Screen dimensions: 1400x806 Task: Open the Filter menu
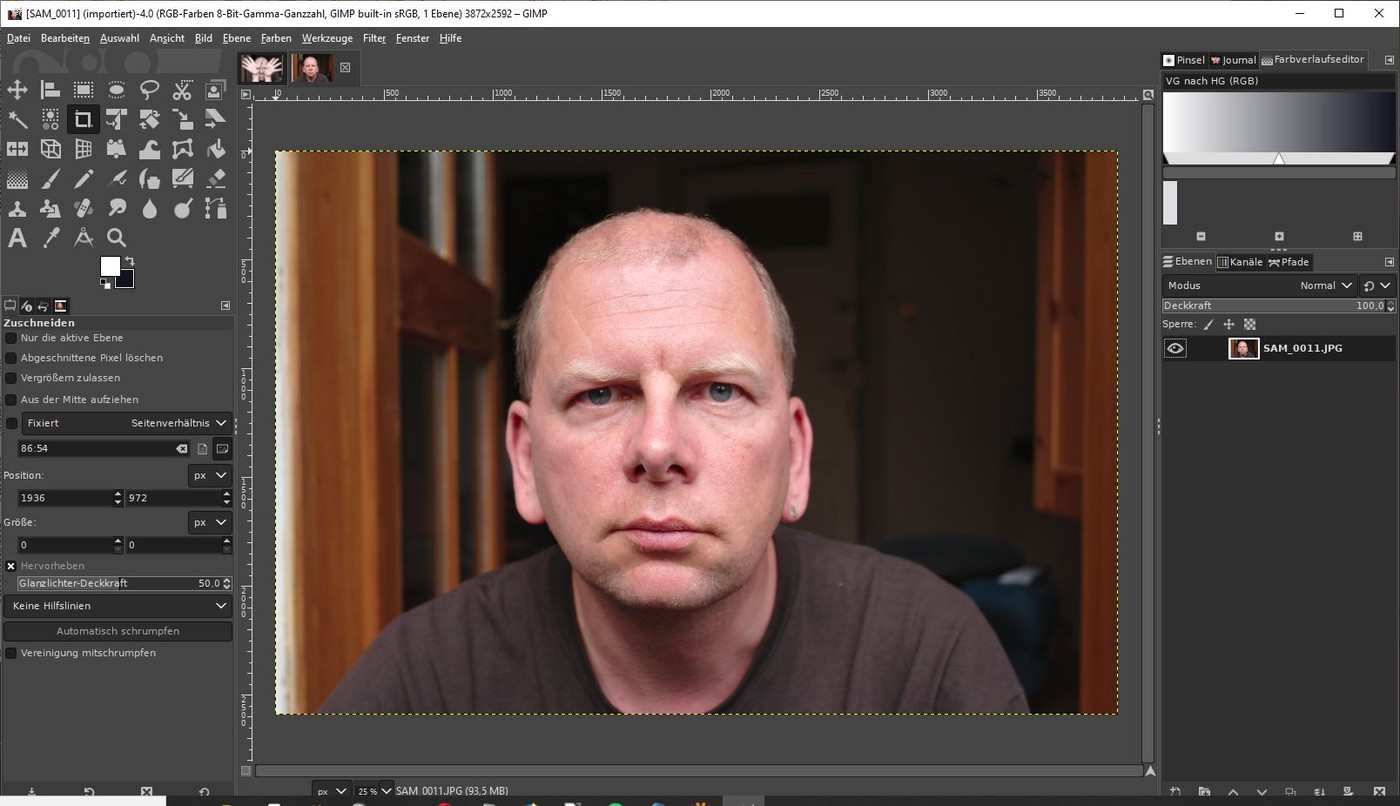point(374,38)
